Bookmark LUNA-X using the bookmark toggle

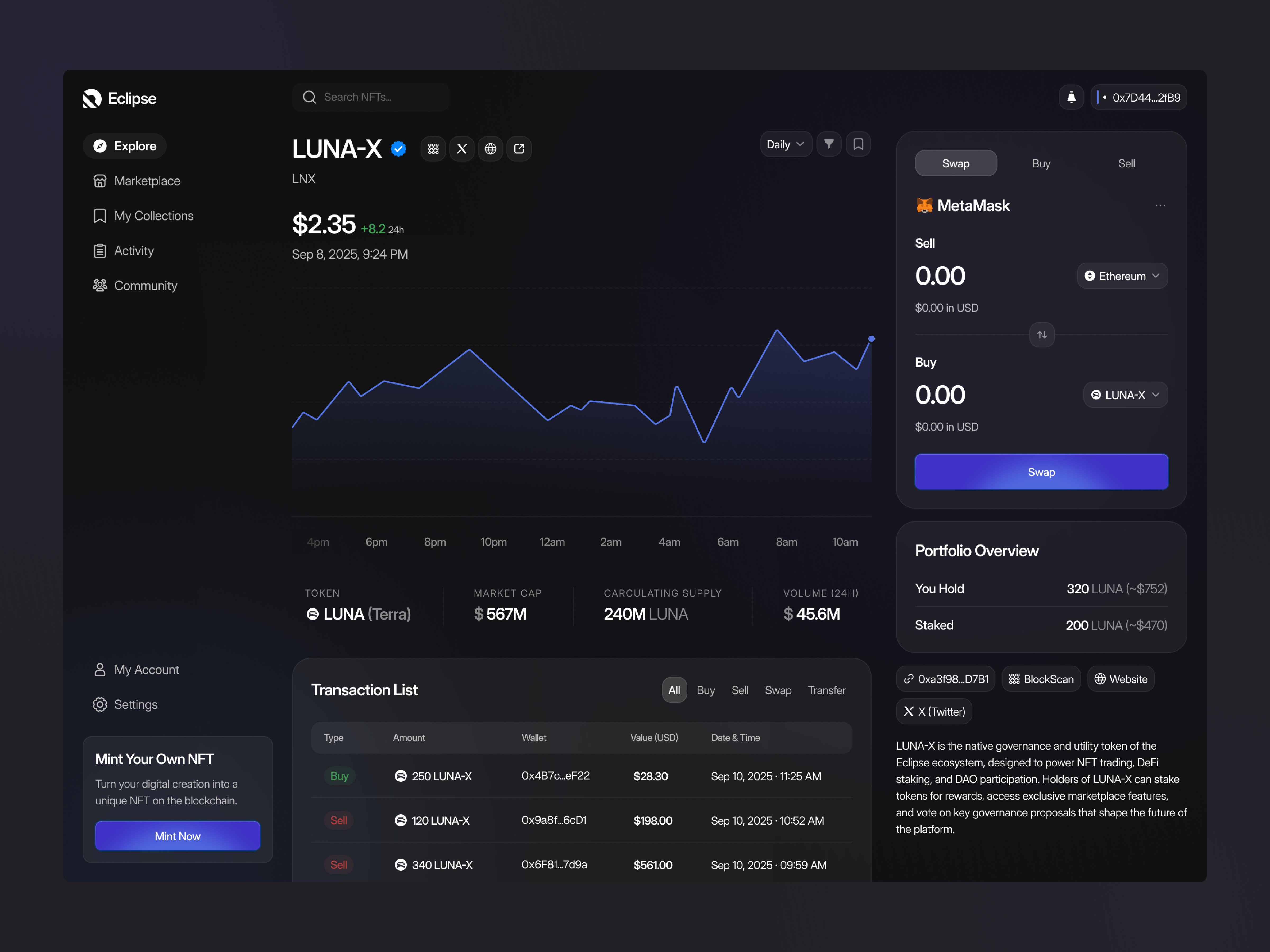click(x=858, y=144)
